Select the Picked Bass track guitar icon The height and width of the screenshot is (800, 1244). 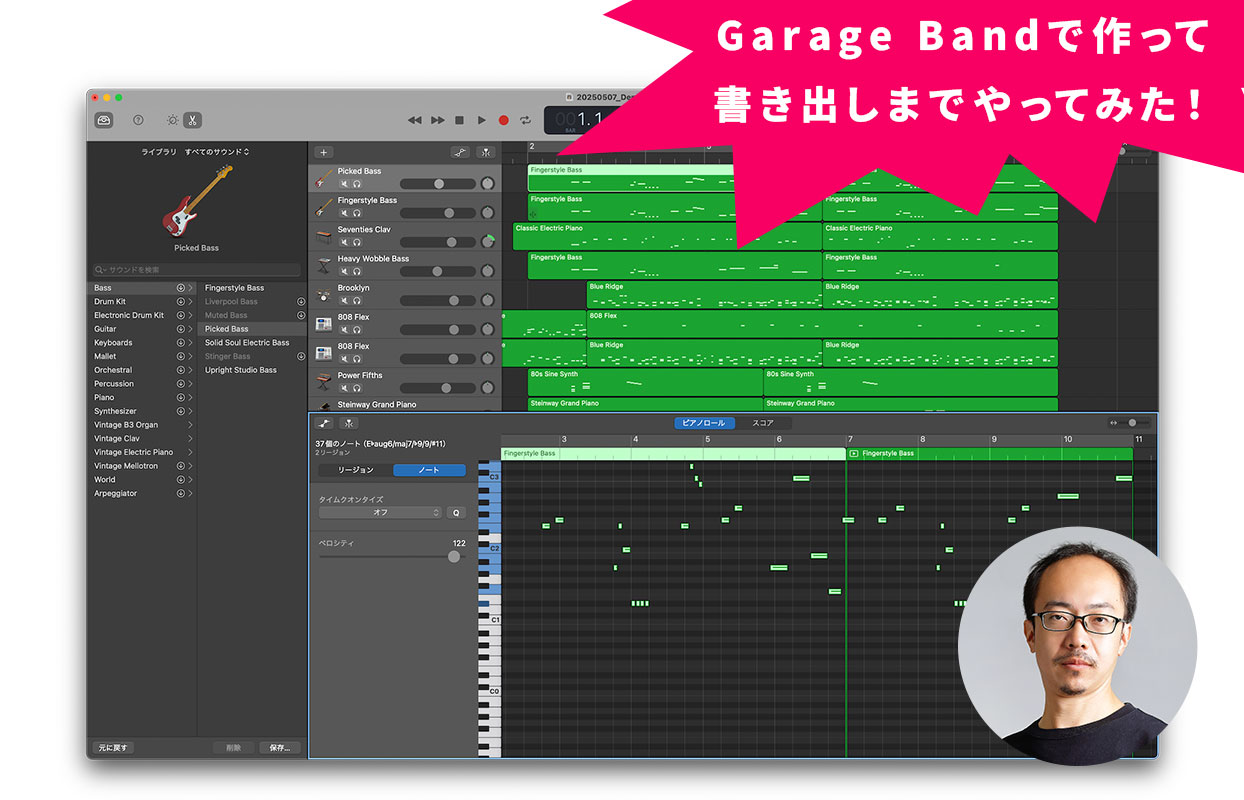[x=324, y=178]
